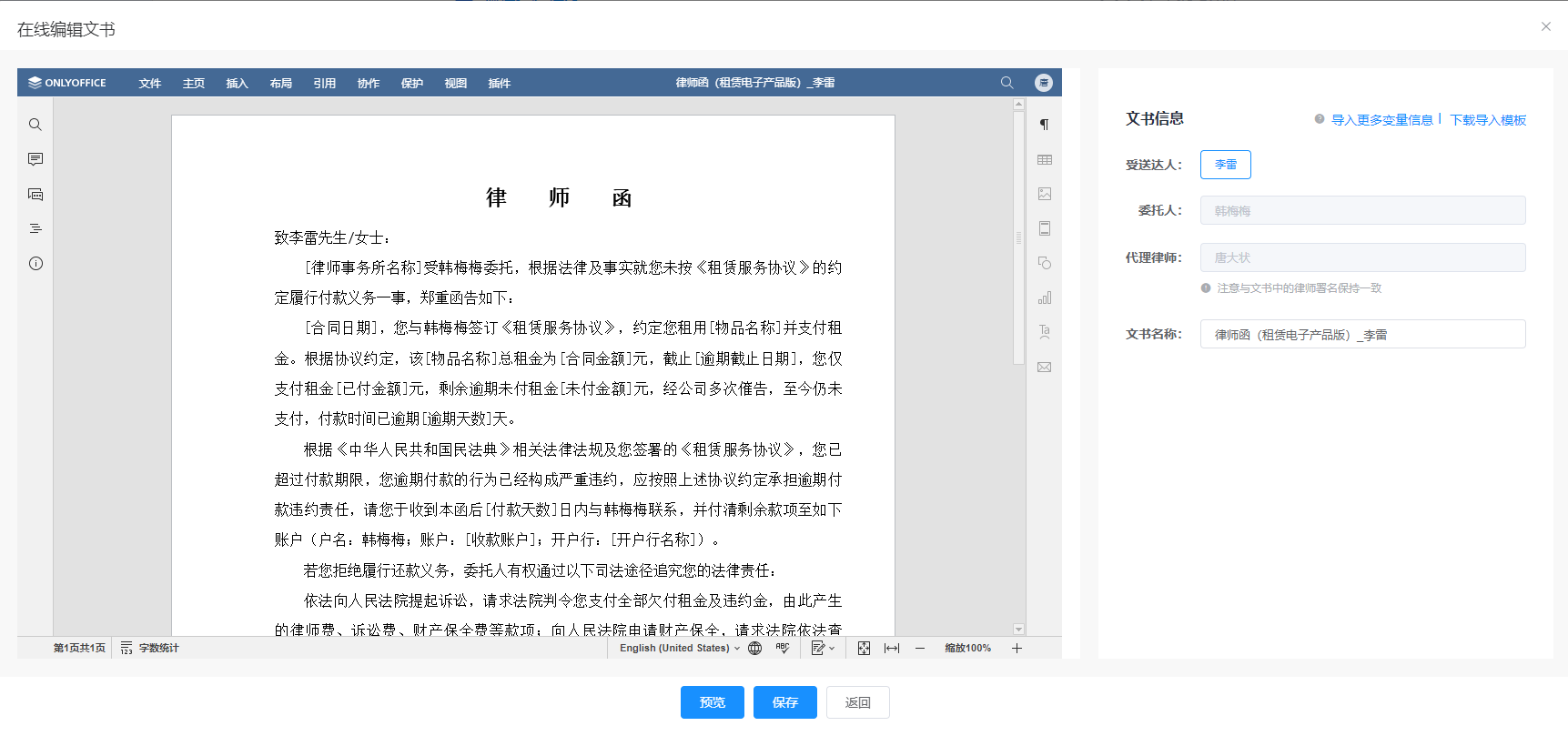The image size is (1568, 736).
Task: Click the scrollbar down arrow in editor
Action: (x=1019, y=630)
